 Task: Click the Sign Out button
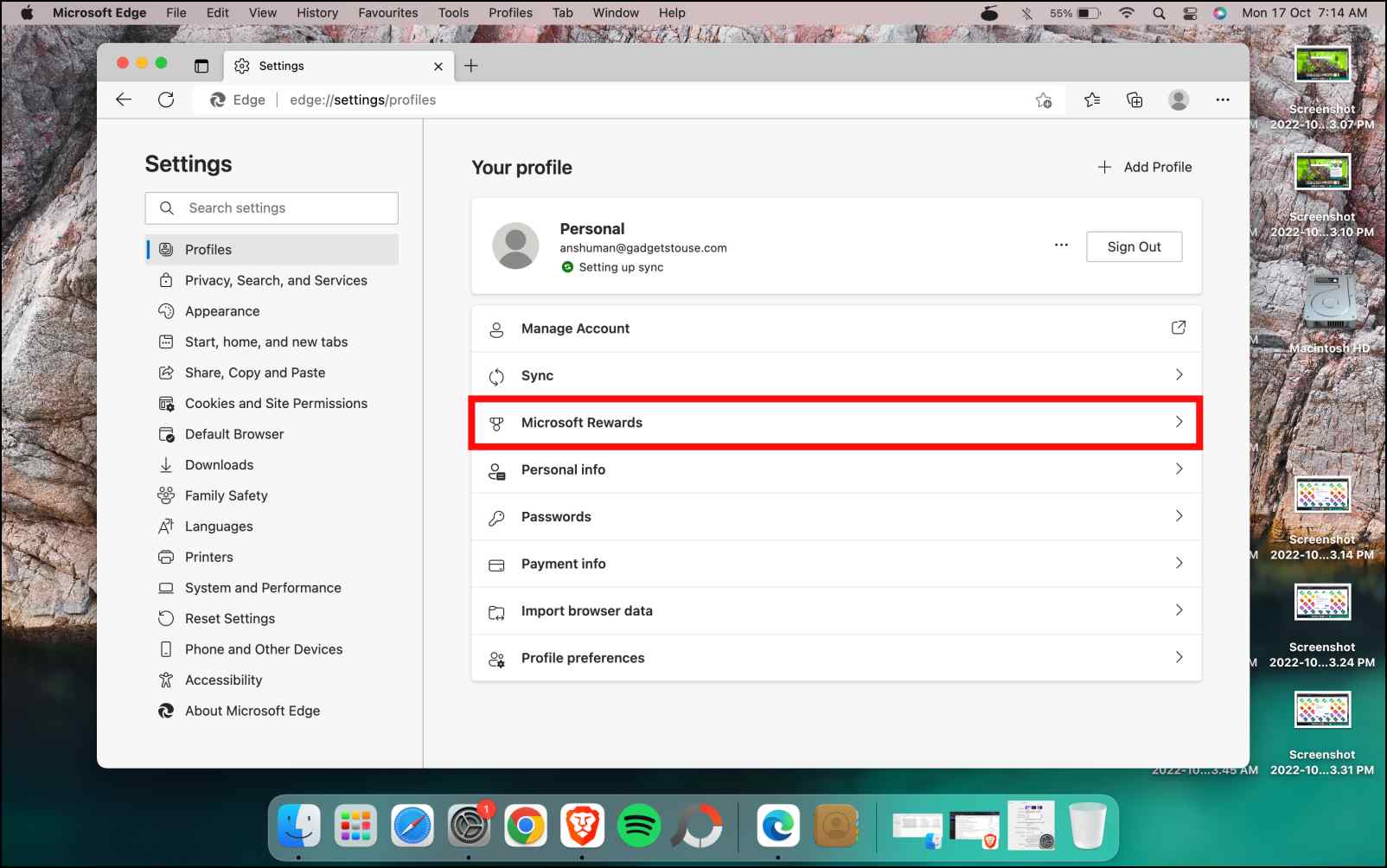tap(1134, 246)
